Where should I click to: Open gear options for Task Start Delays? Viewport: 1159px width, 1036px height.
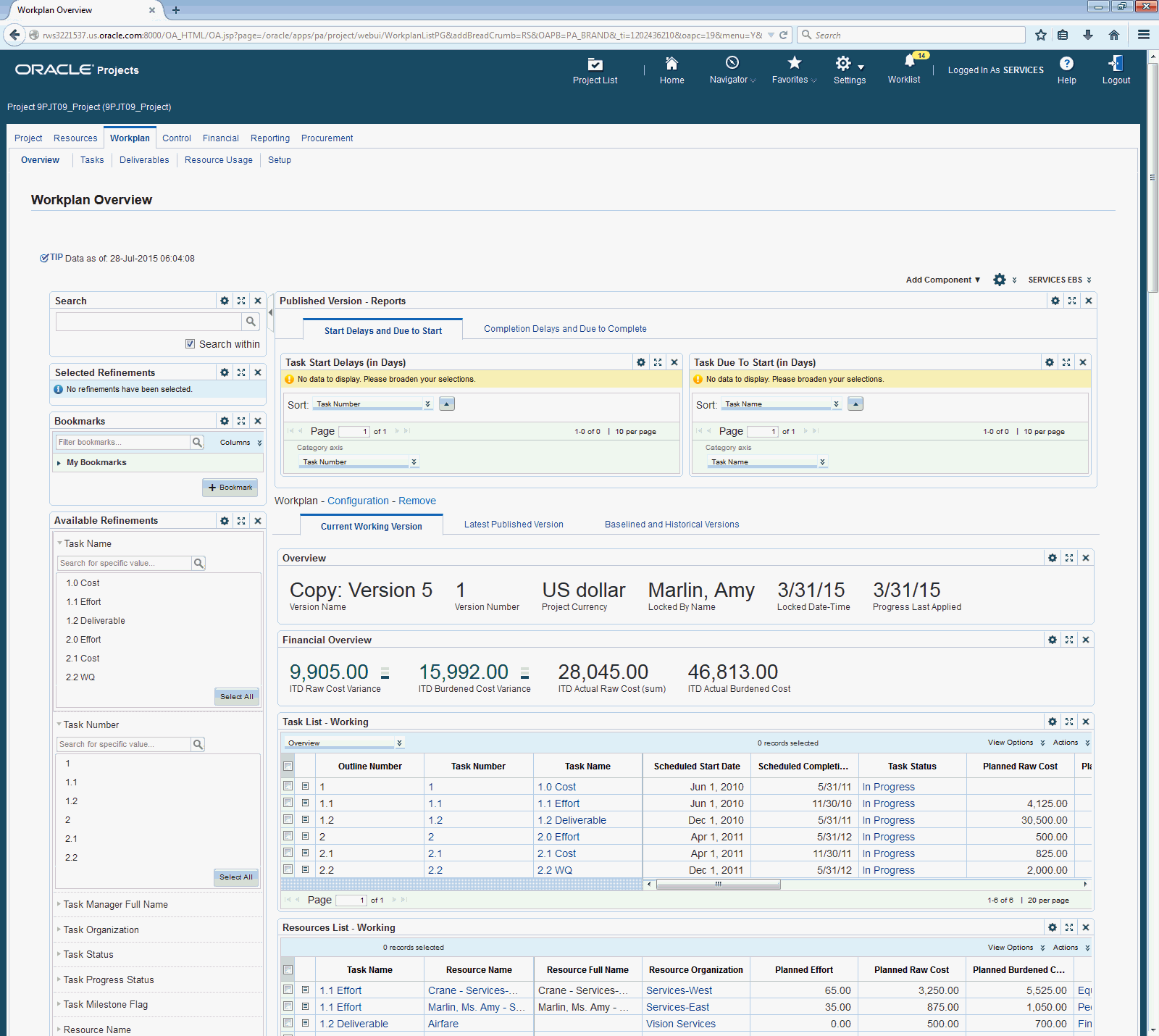pyautogui.click(x=641, y=362)
